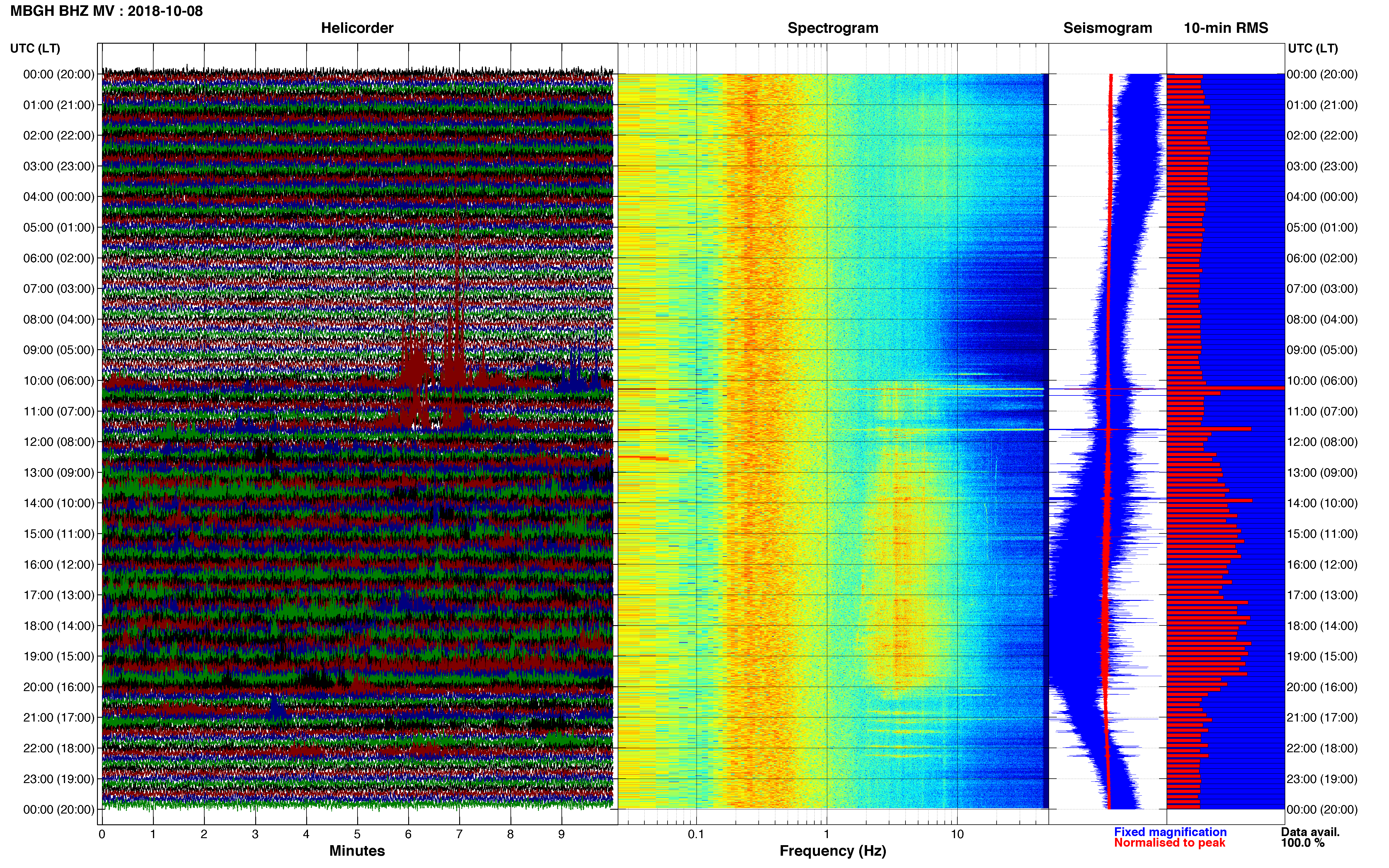Click left-axis time label '20:00 (16:00)'

59,687
